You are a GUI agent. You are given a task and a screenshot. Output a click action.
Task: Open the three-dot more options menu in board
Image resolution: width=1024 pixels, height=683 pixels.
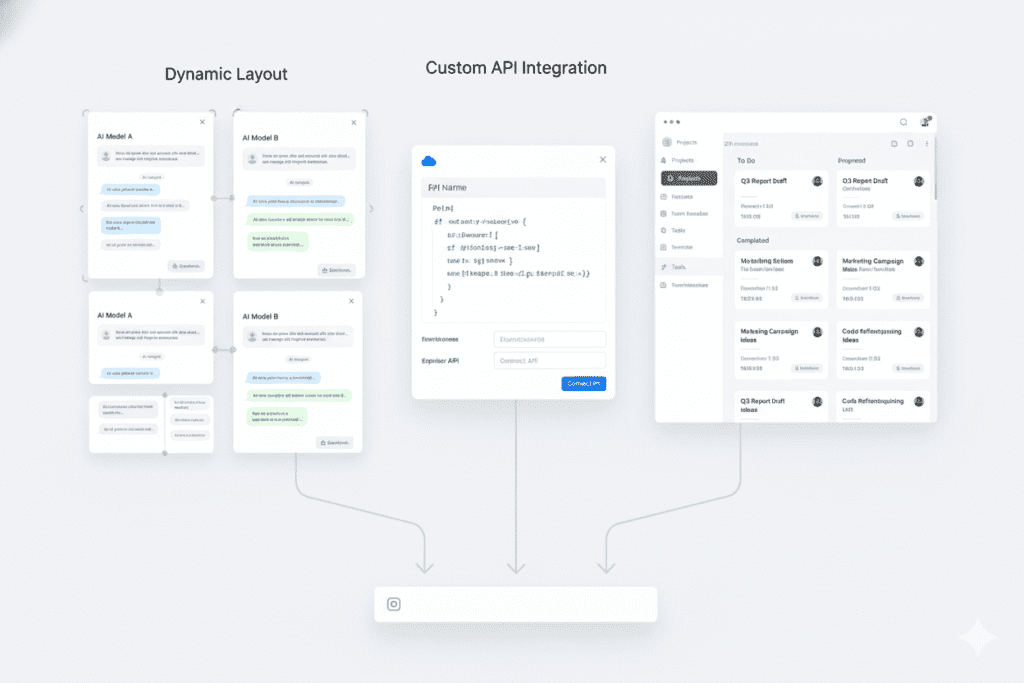point(926,144)
